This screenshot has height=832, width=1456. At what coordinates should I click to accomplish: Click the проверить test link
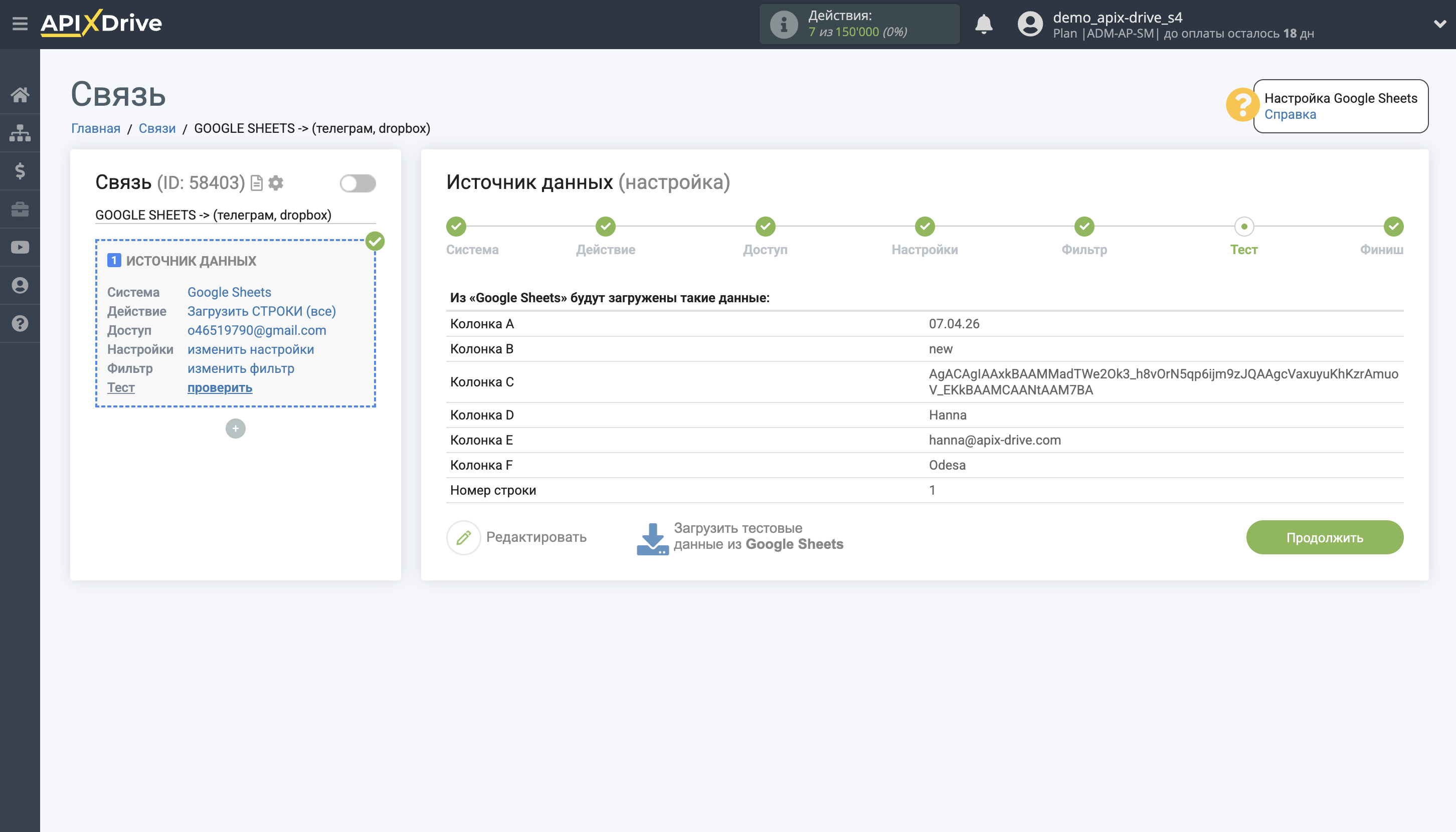click(x=220, y=387)
